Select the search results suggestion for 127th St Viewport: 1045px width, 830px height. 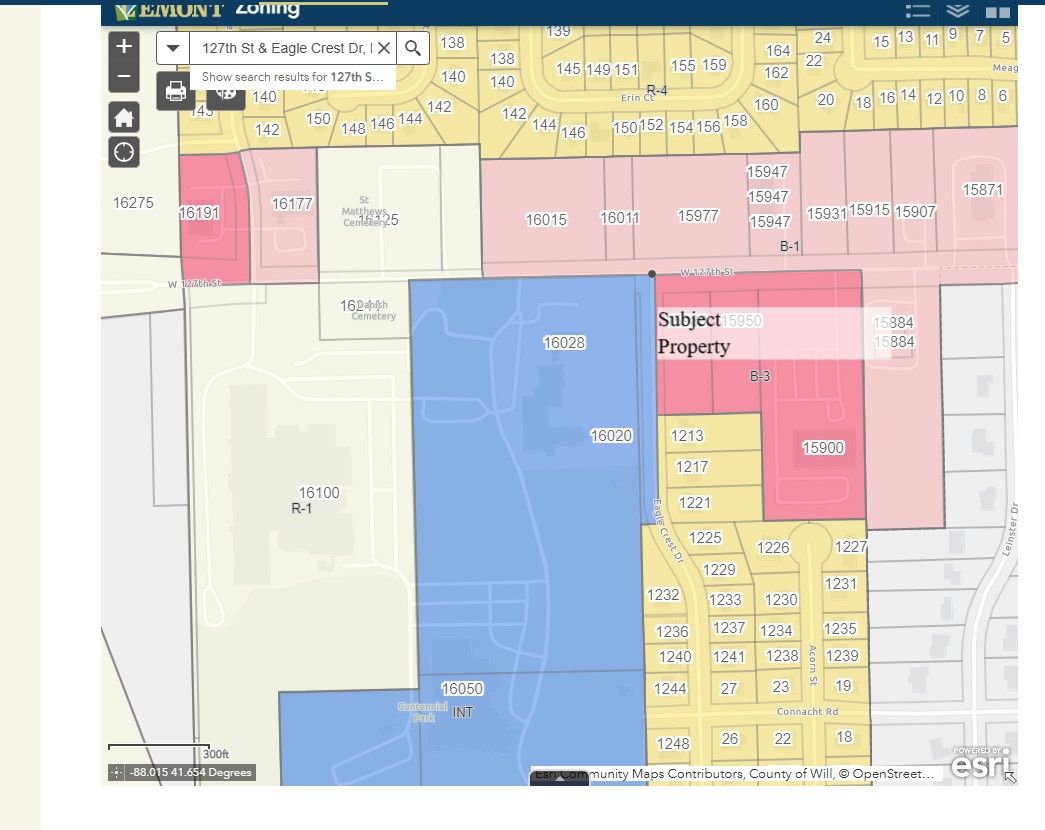pyautogui.click(x=293, y=77)
